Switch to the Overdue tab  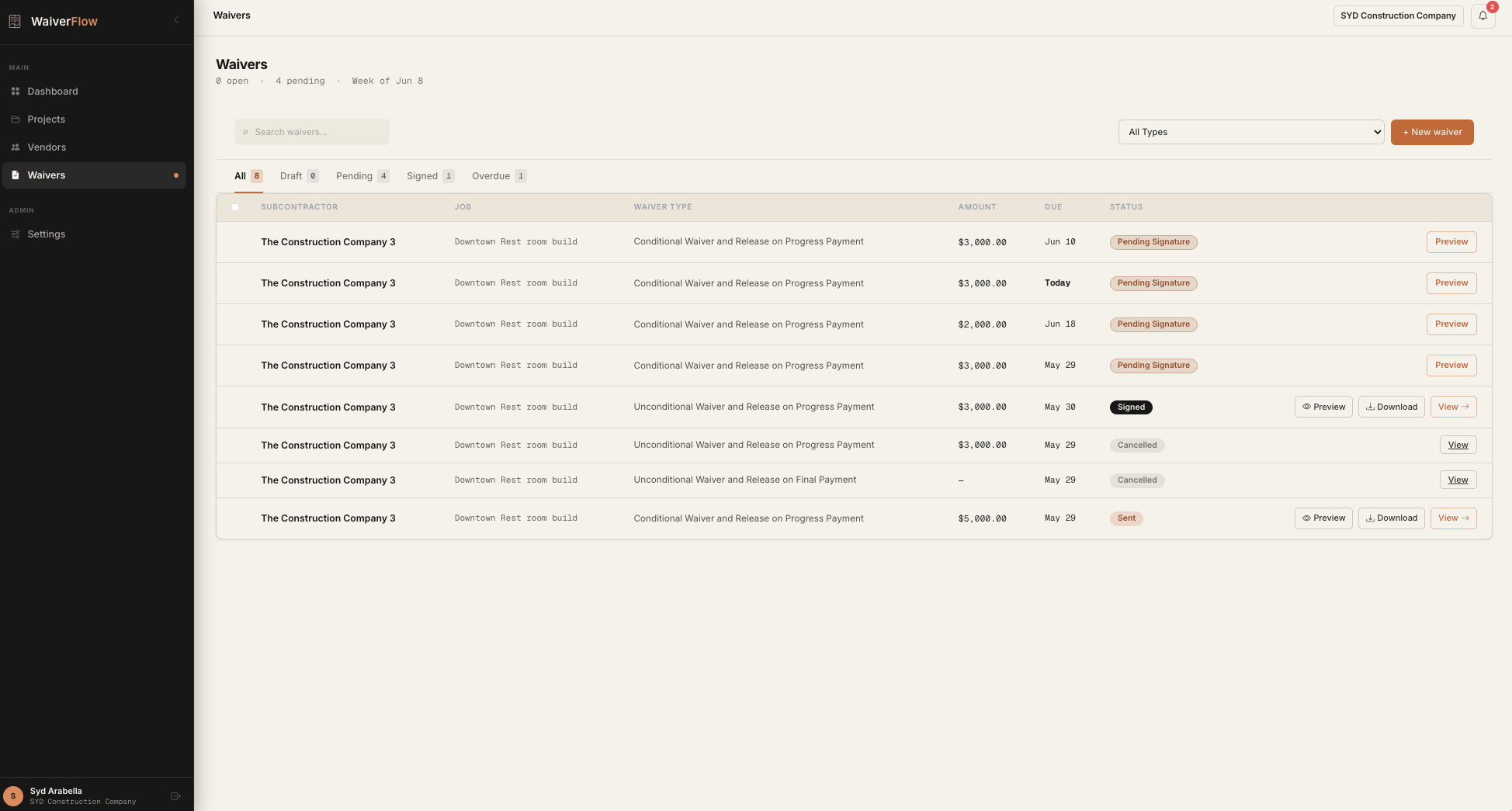click(x=499, y=176)
